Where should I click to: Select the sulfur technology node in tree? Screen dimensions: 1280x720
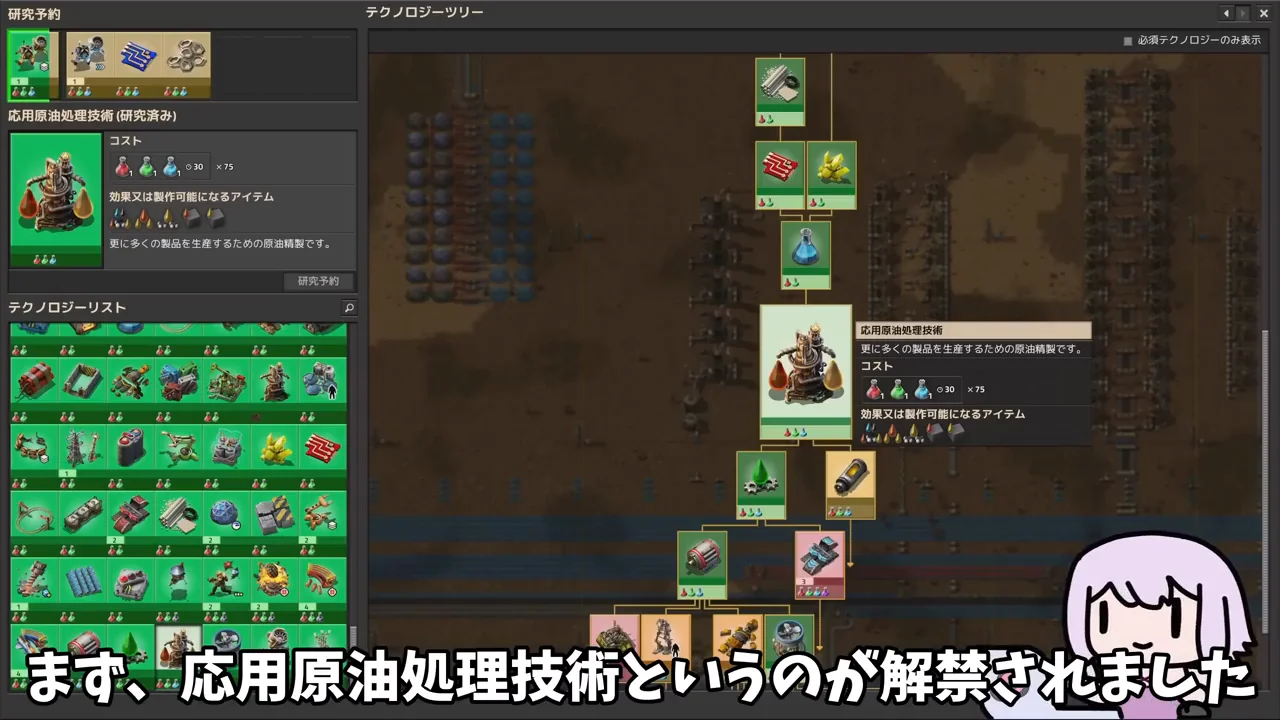click(x=831, y=175)
